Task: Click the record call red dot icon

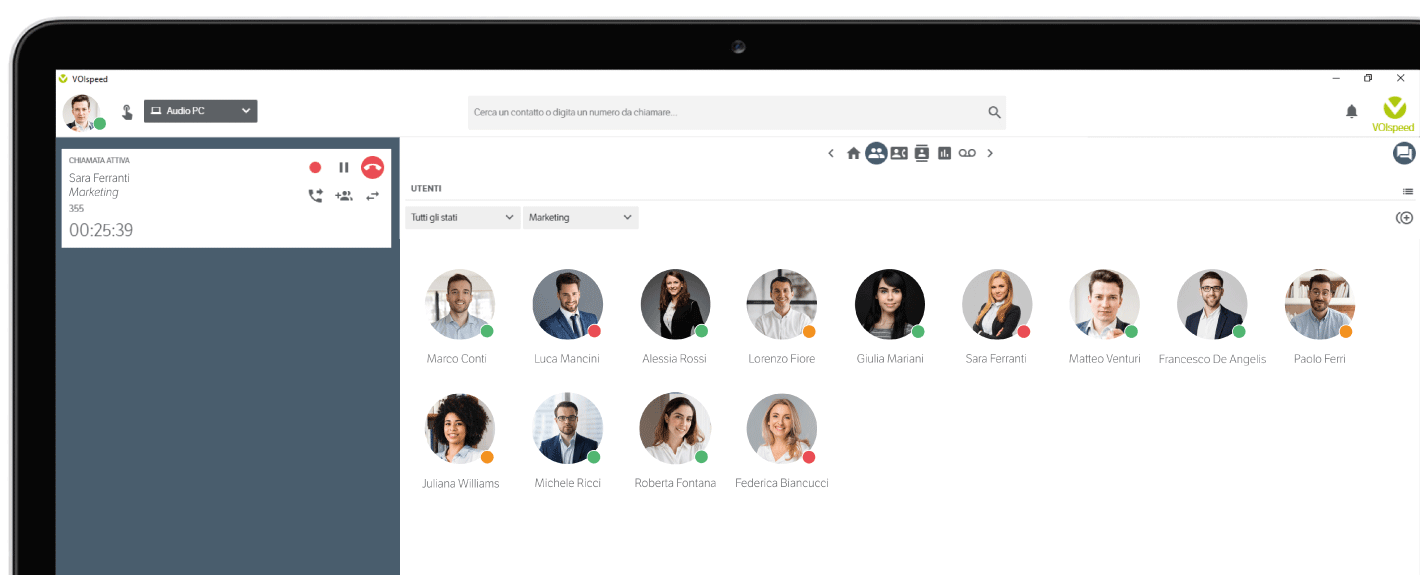Action: (315, 168)
